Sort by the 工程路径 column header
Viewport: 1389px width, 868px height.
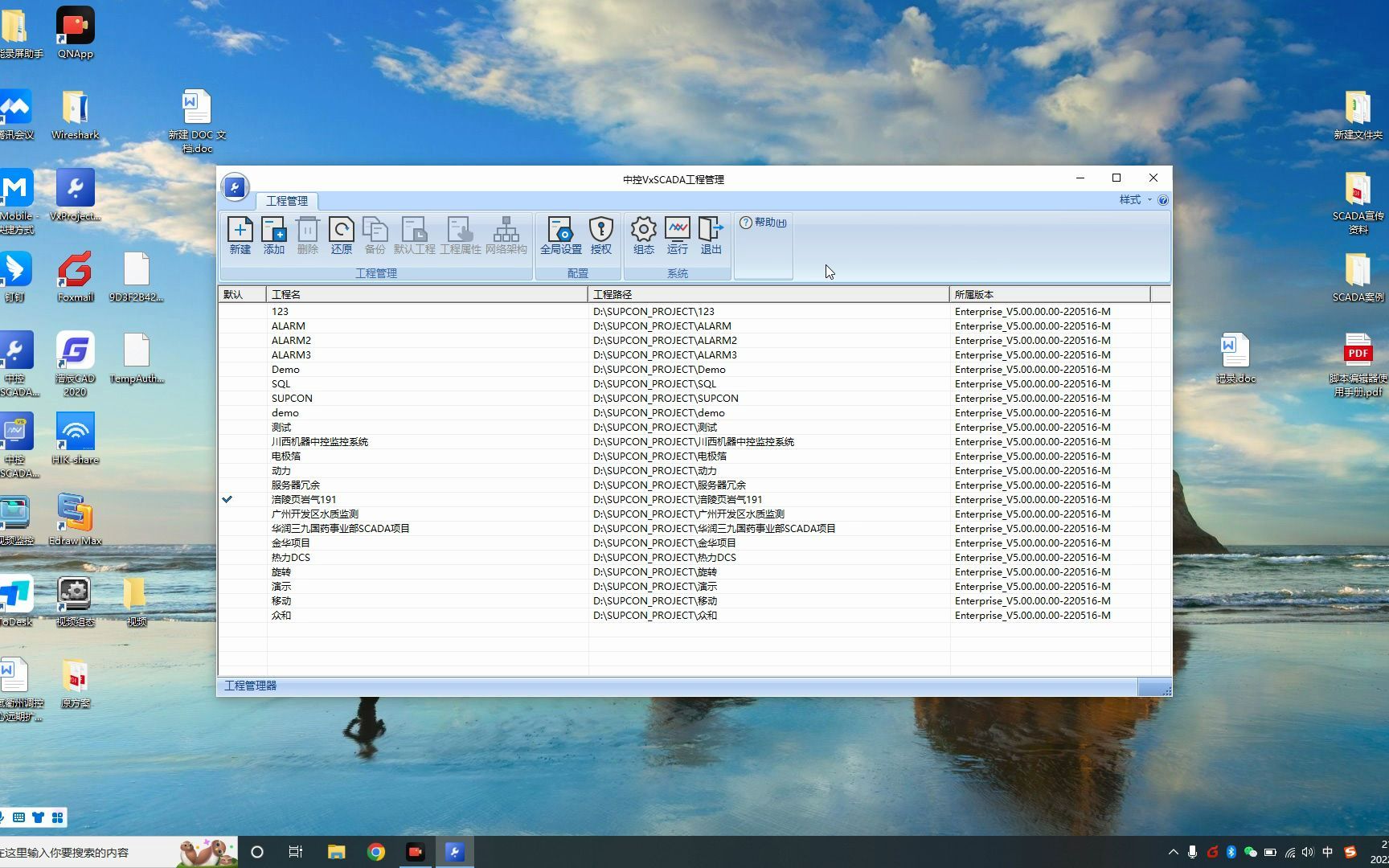click(768, 294)
